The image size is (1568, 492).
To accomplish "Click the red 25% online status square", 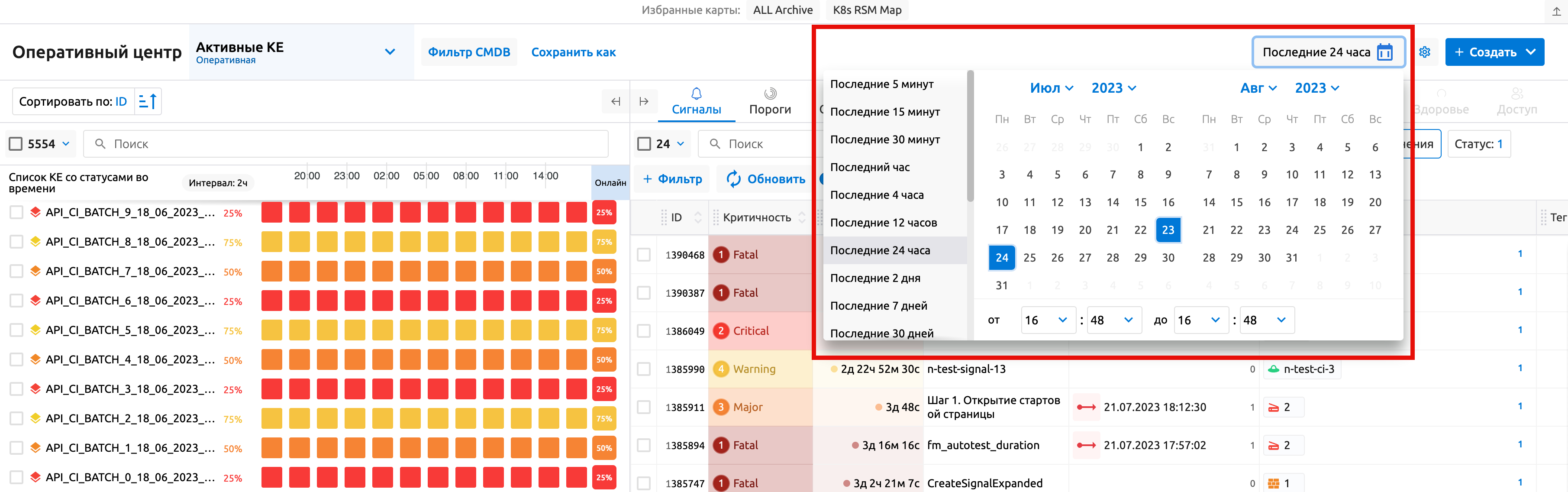I will coord(604,213).
